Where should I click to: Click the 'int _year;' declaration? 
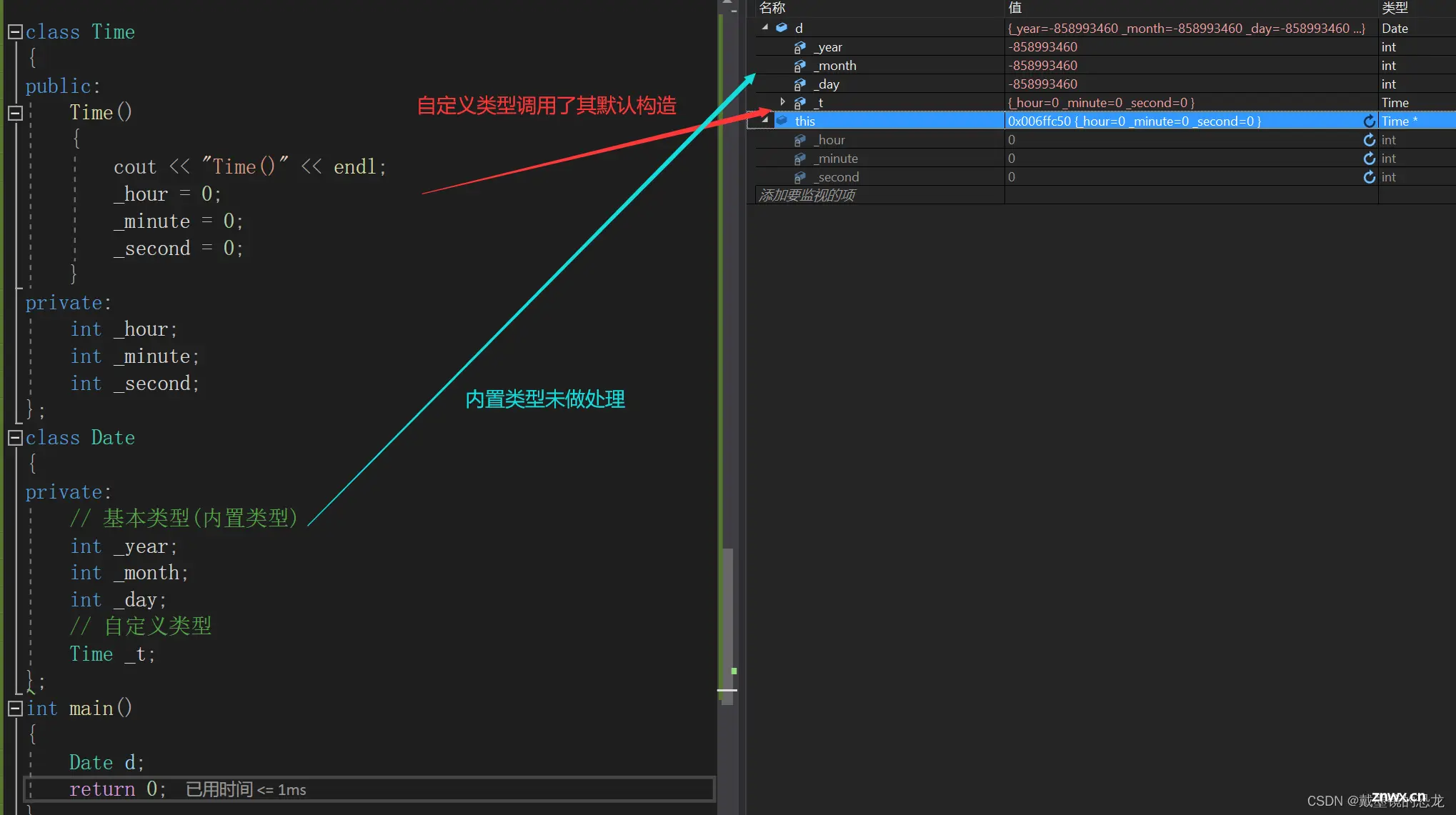click(x=123, y=546)
